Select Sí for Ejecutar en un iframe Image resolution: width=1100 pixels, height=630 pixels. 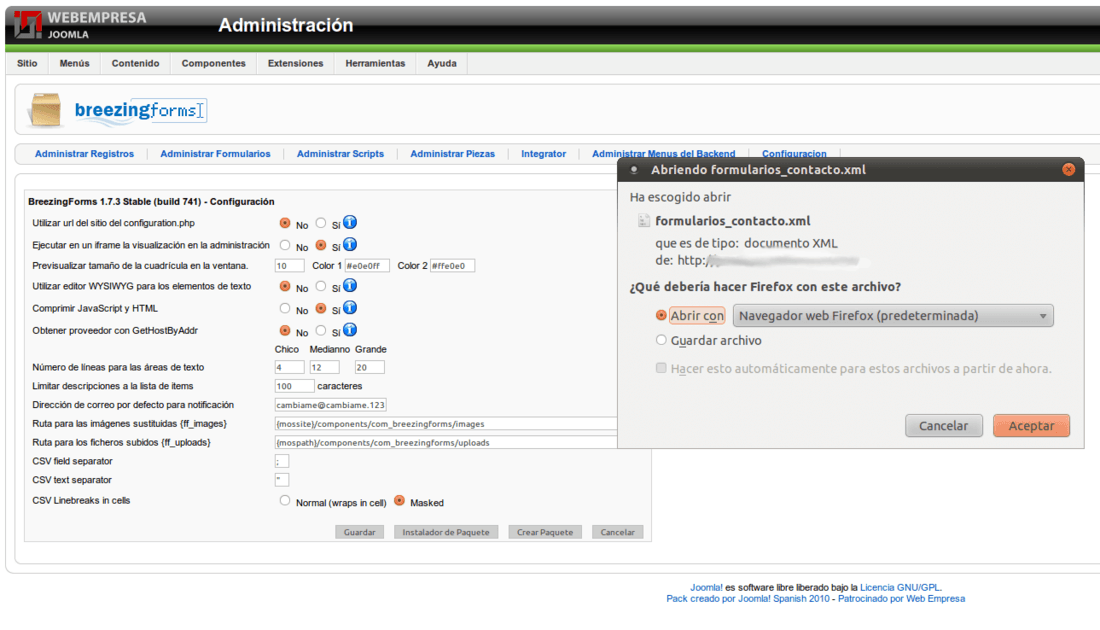(321, 245)
